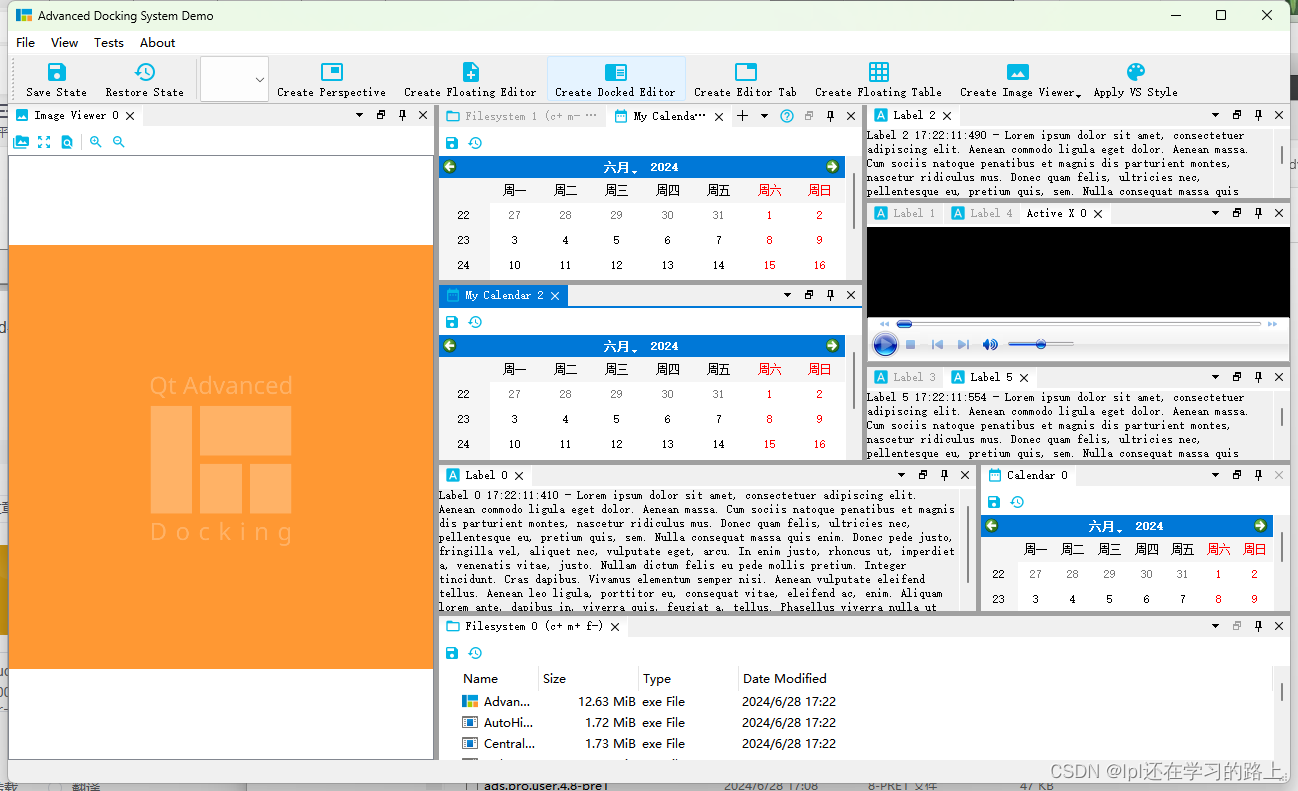
Task: Open the dropdown menu on Label 2 panel
Action: [1214, 115]
